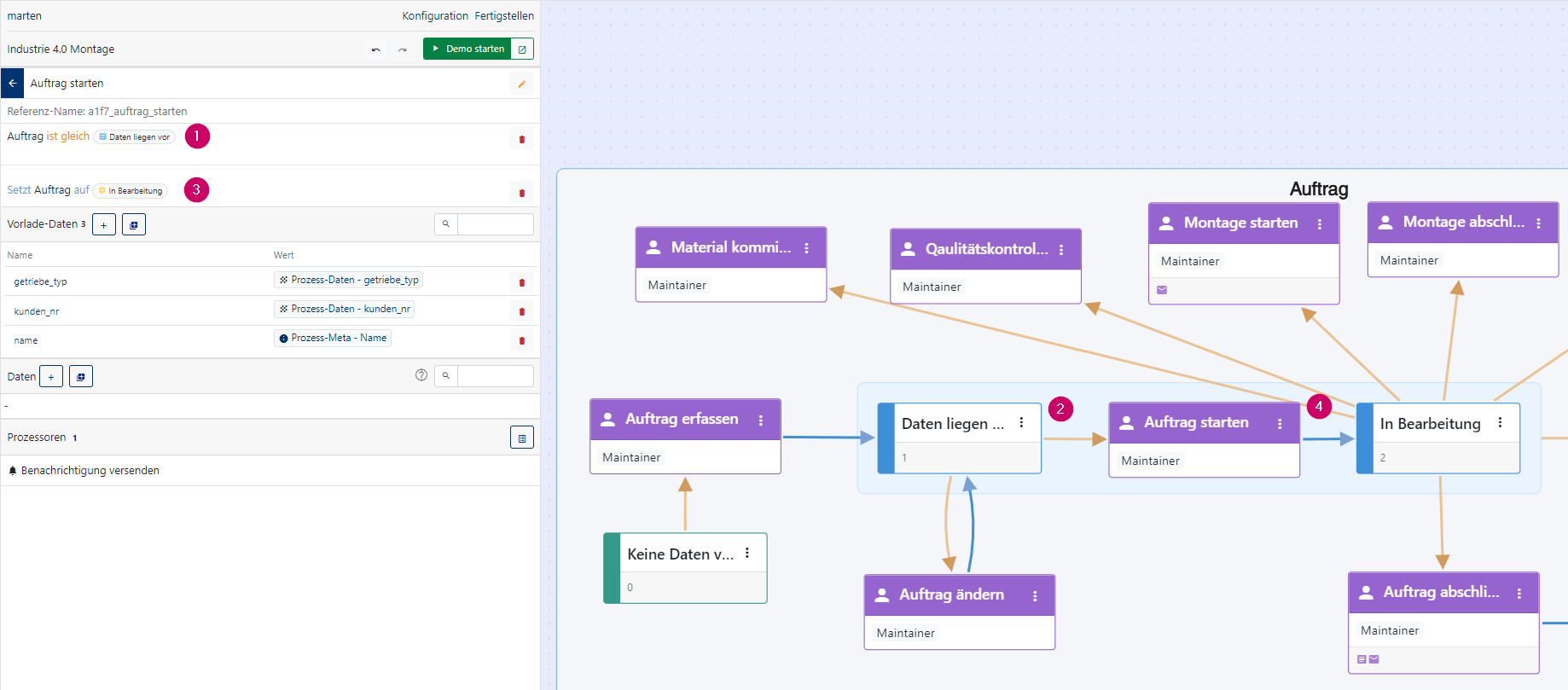Select the Qaulitätskontrol... node
The image size is (1568, 690).
(x=985, y=266)
